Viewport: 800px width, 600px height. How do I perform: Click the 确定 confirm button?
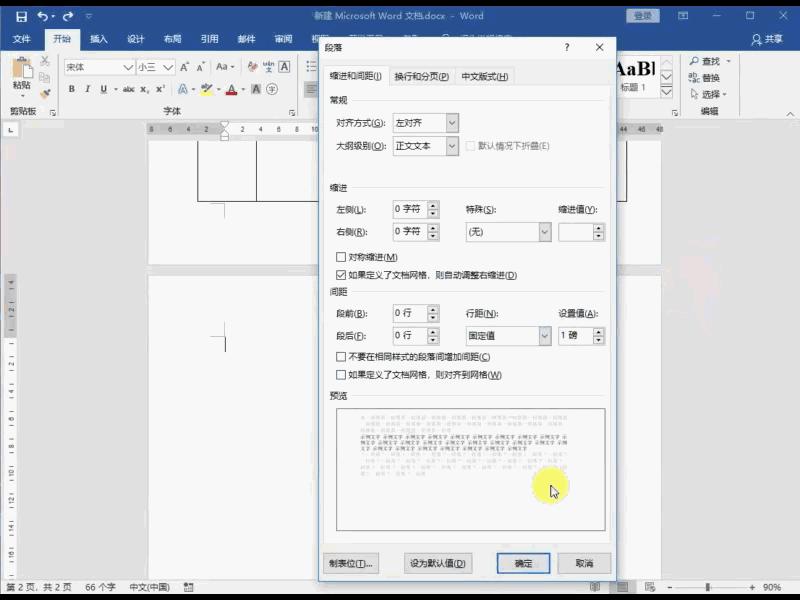522,563
